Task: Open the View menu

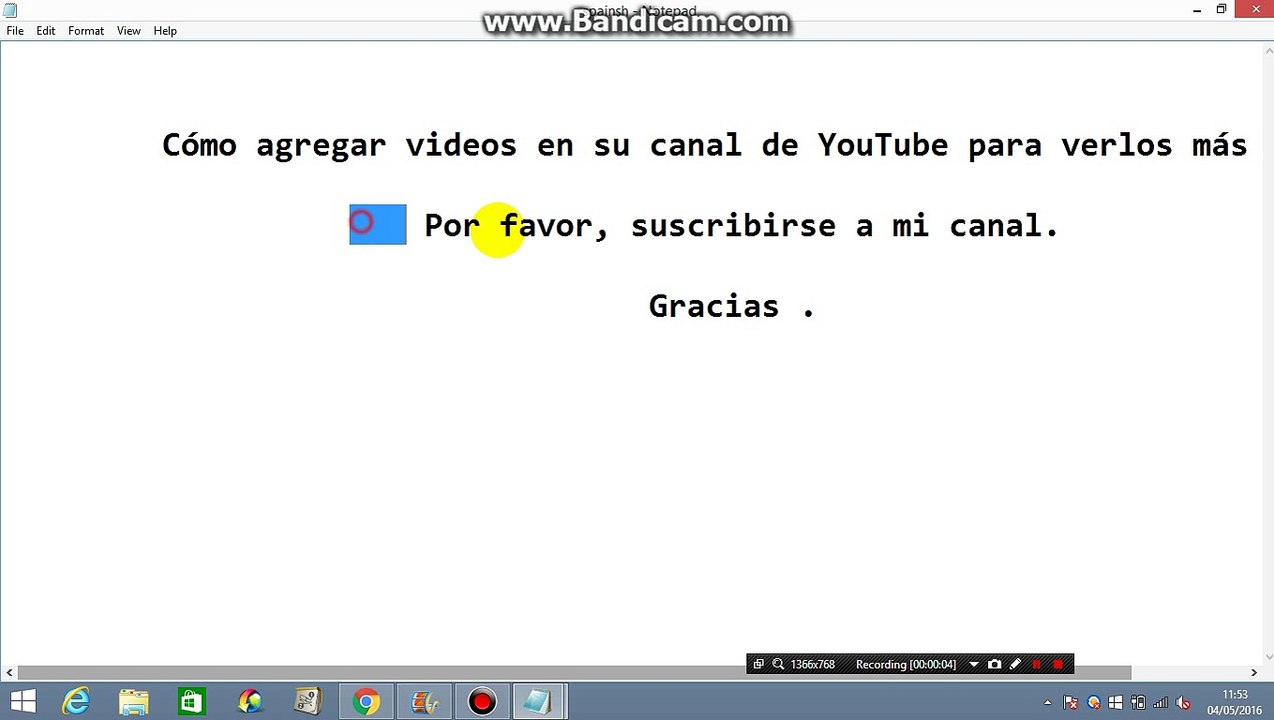Action: tap(129, 31)
